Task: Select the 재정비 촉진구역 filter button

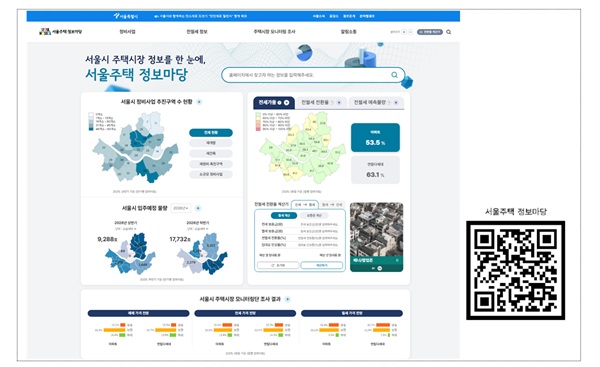Action: click(211, 164)
